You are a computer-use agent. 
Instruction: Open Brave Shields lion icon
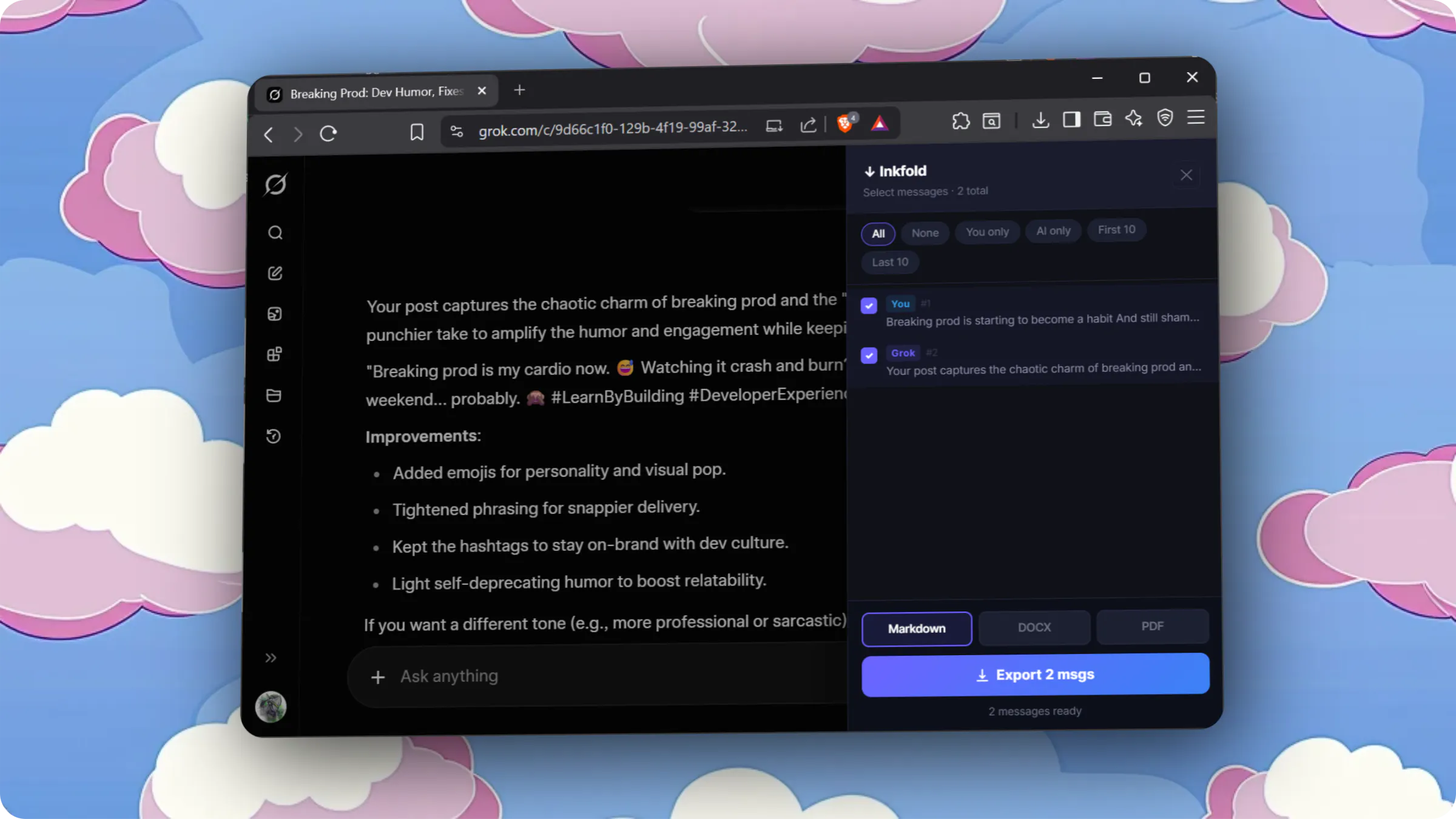click(x=846, y=123)
